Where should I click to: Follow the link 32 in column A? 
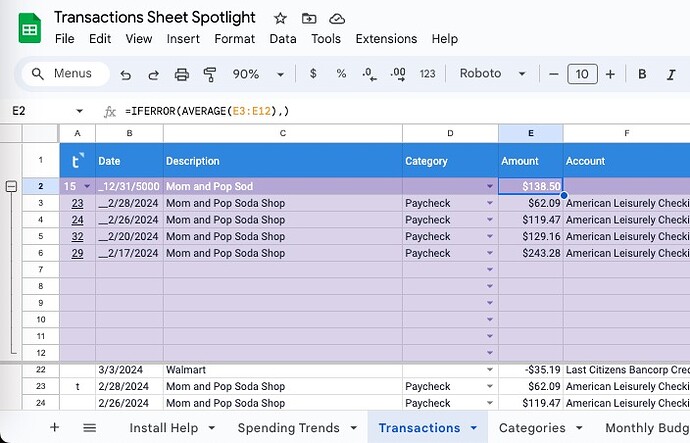pyautogui.click(x=77, y=237)
